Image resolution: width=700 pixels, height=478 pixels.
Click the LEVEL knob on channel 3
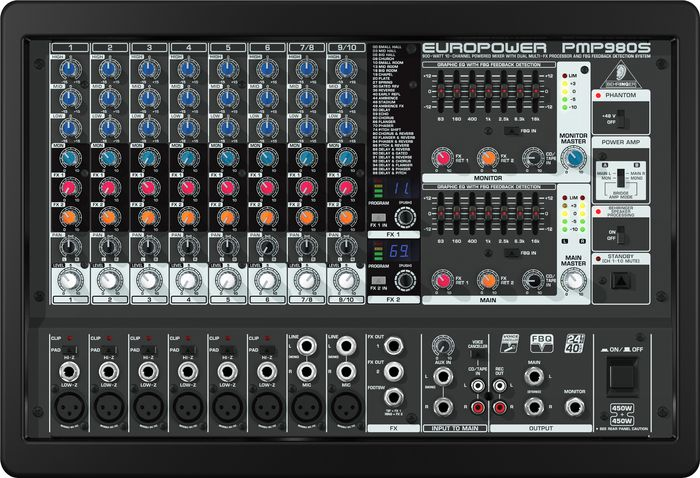[x=149, y=280]
